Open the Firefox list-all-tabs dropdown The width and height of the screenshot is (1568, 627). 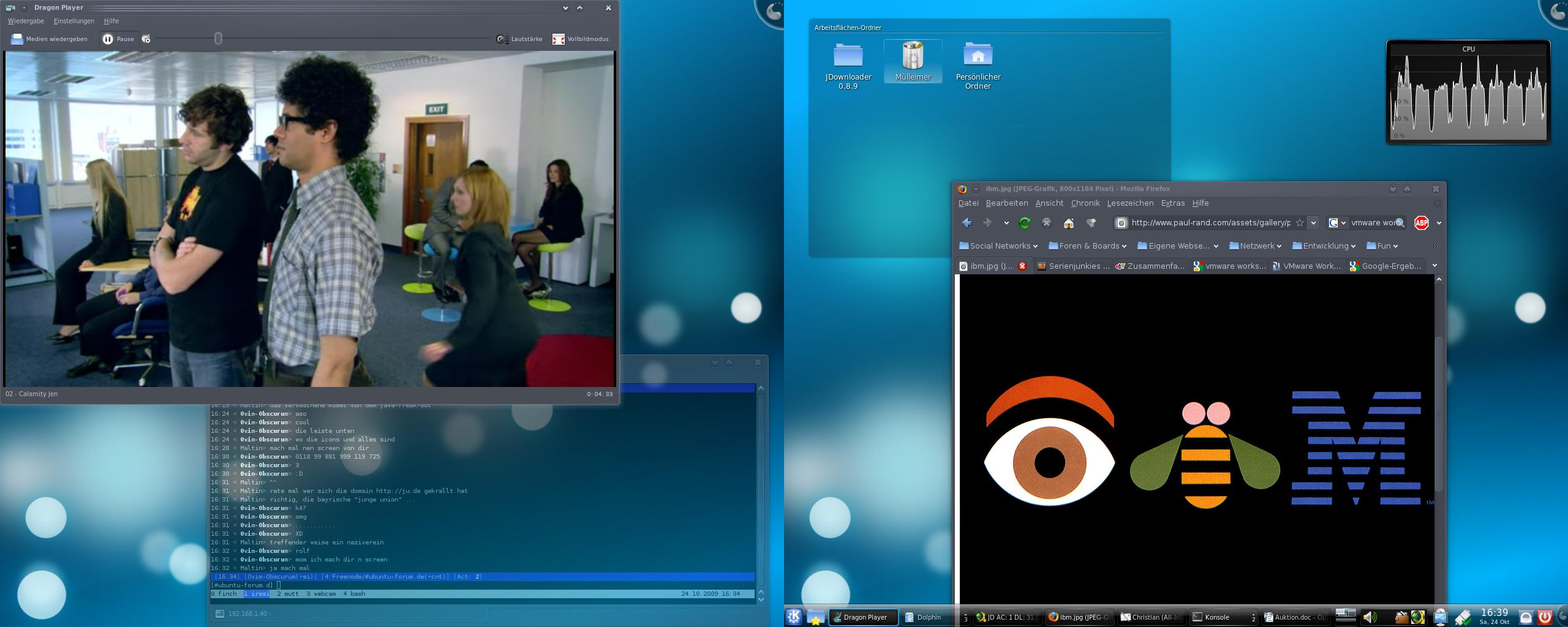(1434, 266)
